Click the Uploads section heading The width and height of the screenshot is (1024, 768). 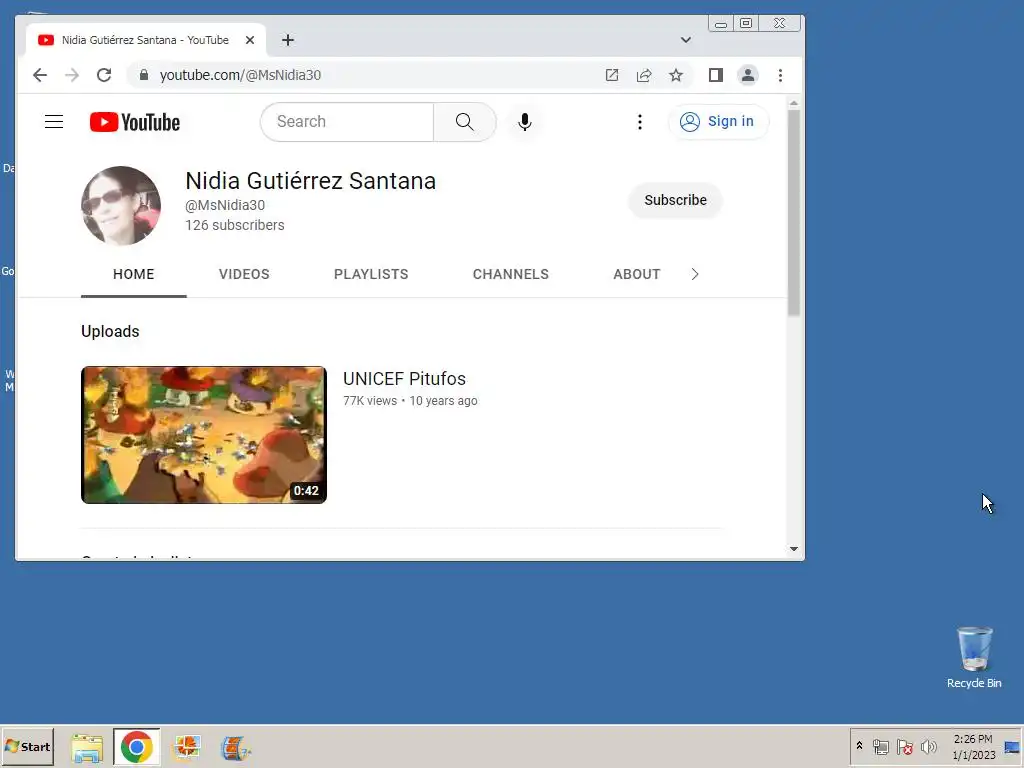click(110, 331)
